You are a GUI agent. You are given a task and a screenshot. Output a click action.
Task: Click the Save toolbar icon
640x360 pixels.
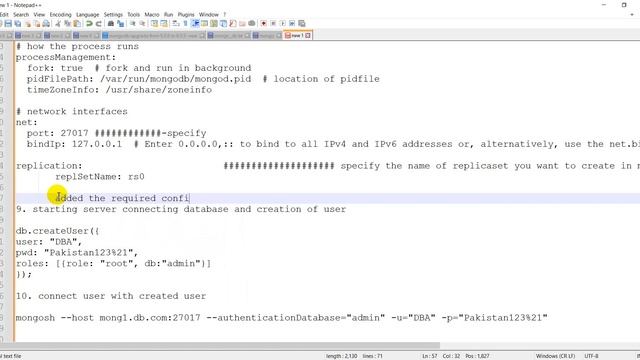click(x=8, y=24)
